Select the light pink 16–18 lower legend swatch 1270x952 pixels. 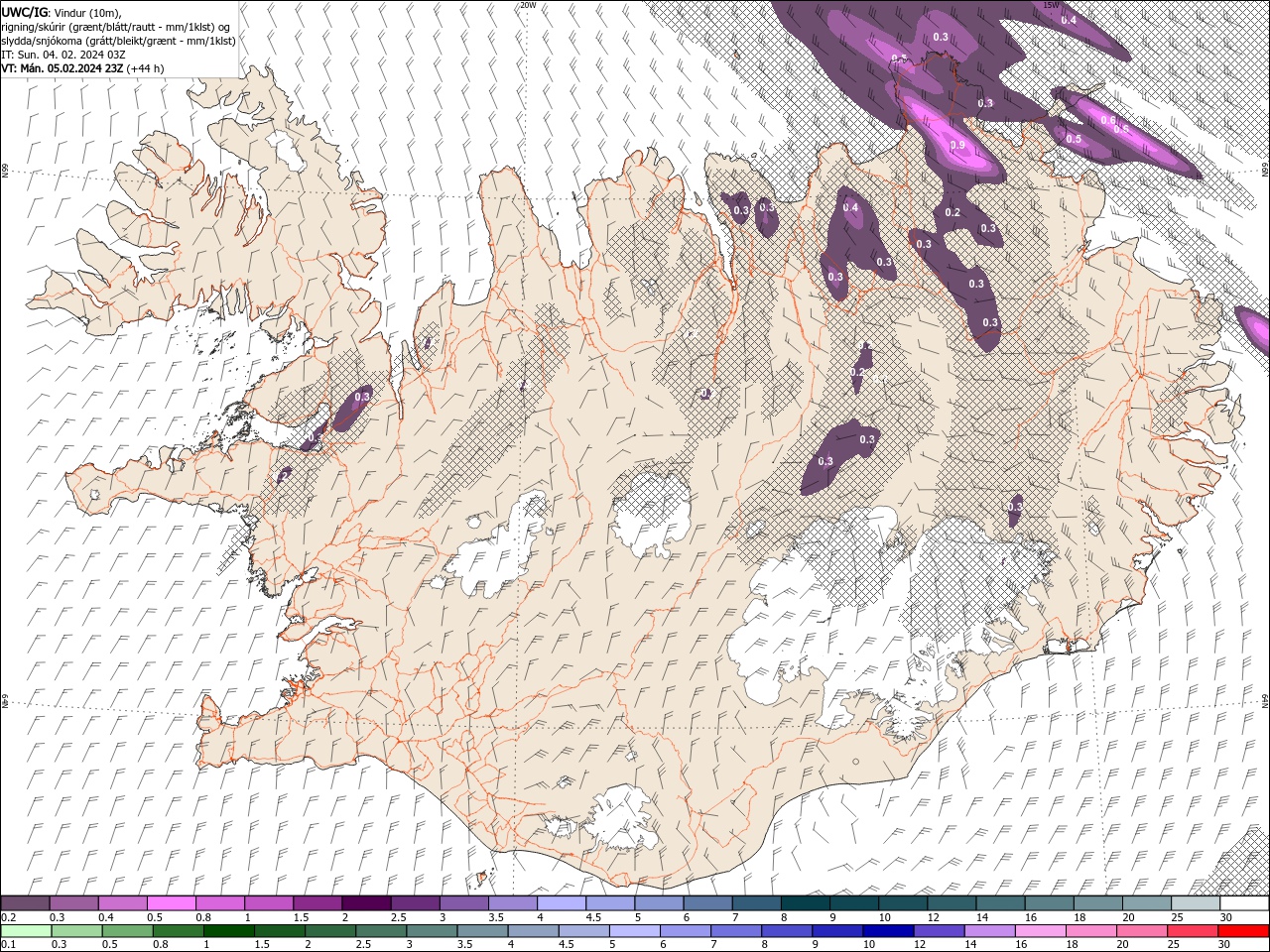[1042, 930]
